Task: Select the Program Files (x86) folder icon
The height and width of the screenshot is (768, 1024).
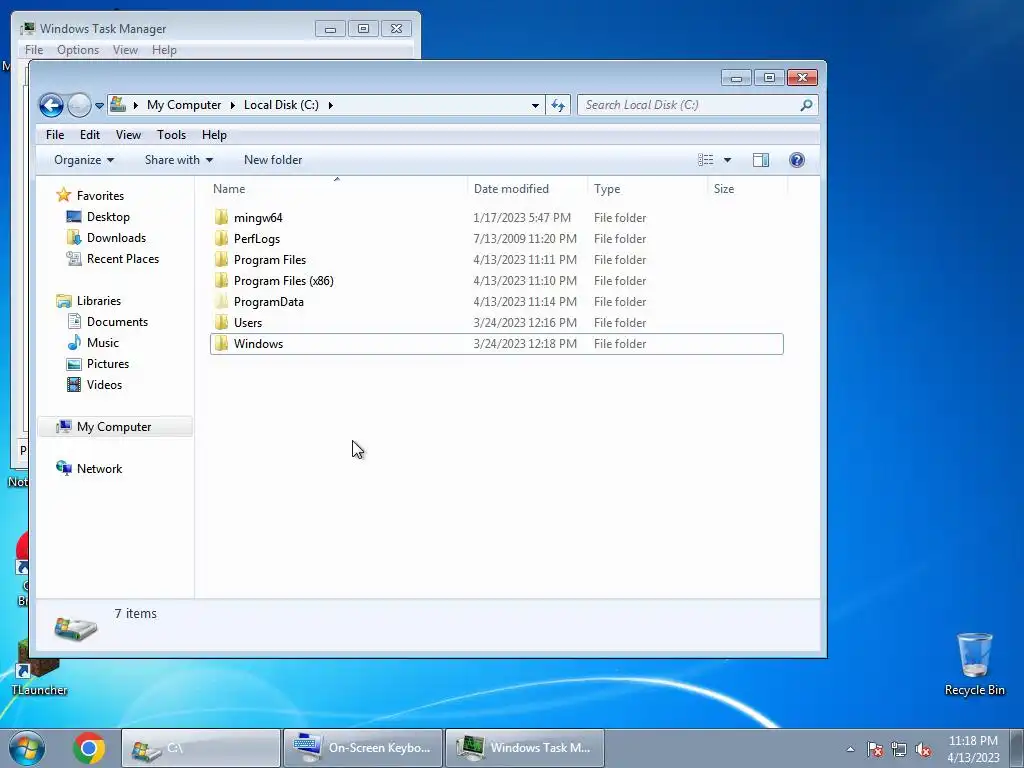Action: point(221,280)
